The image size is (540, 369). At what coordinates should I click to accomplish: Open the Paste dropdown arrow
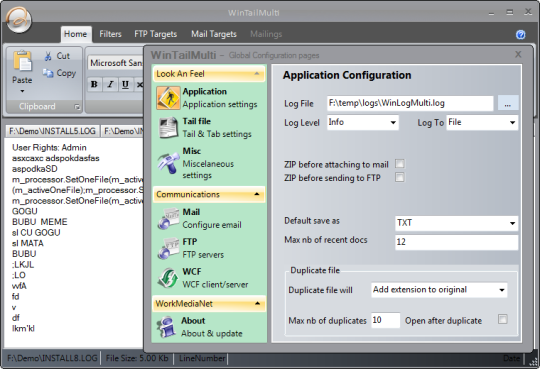pyautogui.click(x=22, y=91)
